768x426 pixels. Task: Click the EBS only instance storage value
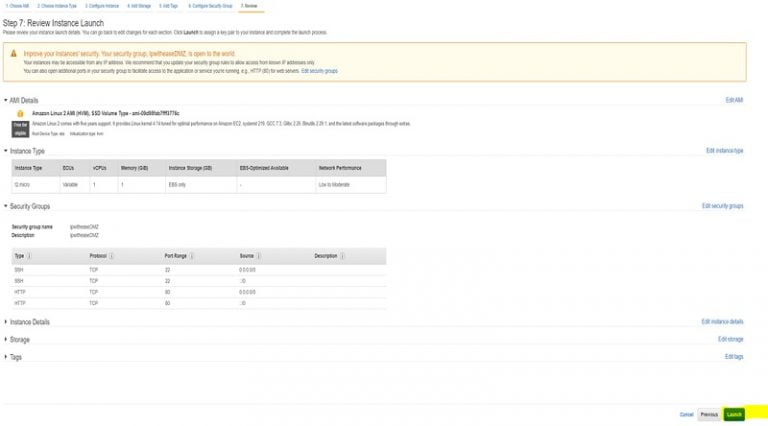177,185
